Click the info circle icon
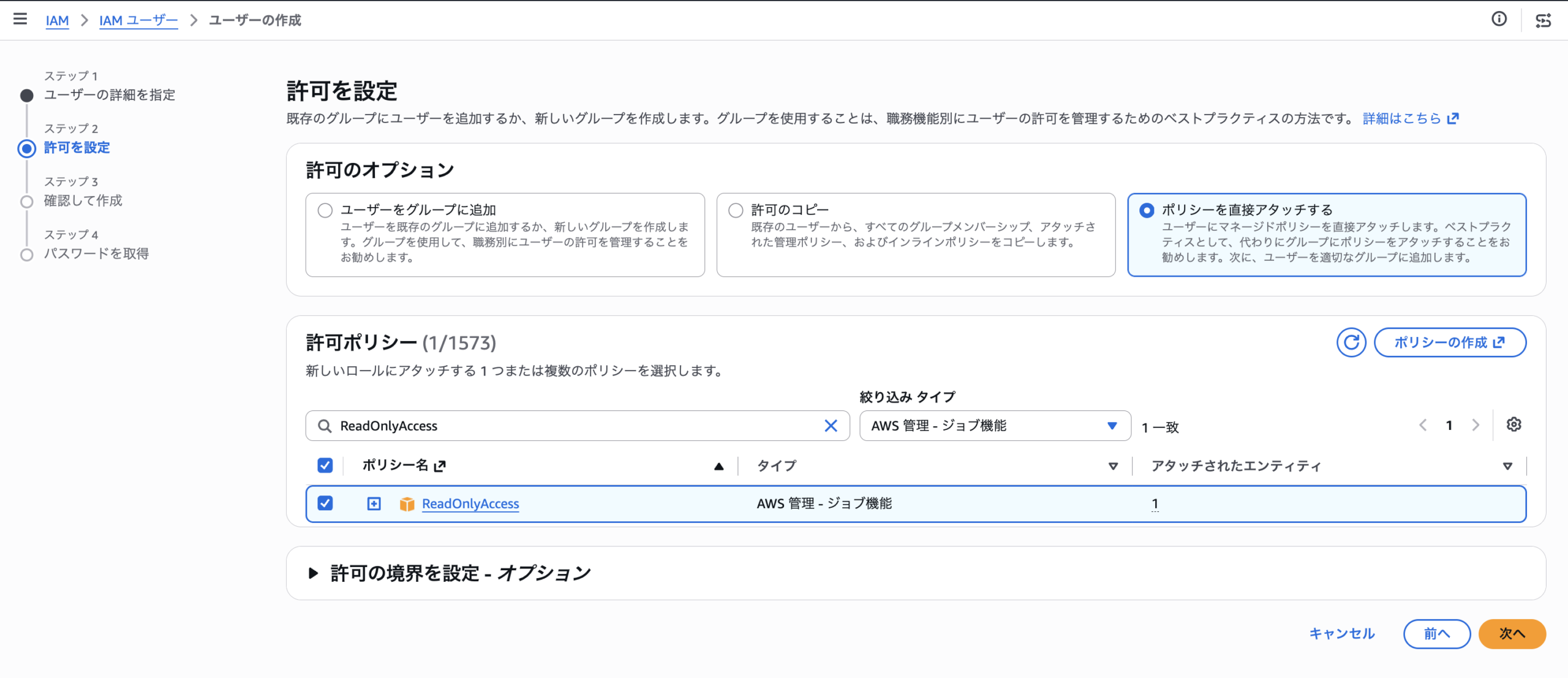The width and height of the screenshot is (1568, 678). (x=1499, y=19)
